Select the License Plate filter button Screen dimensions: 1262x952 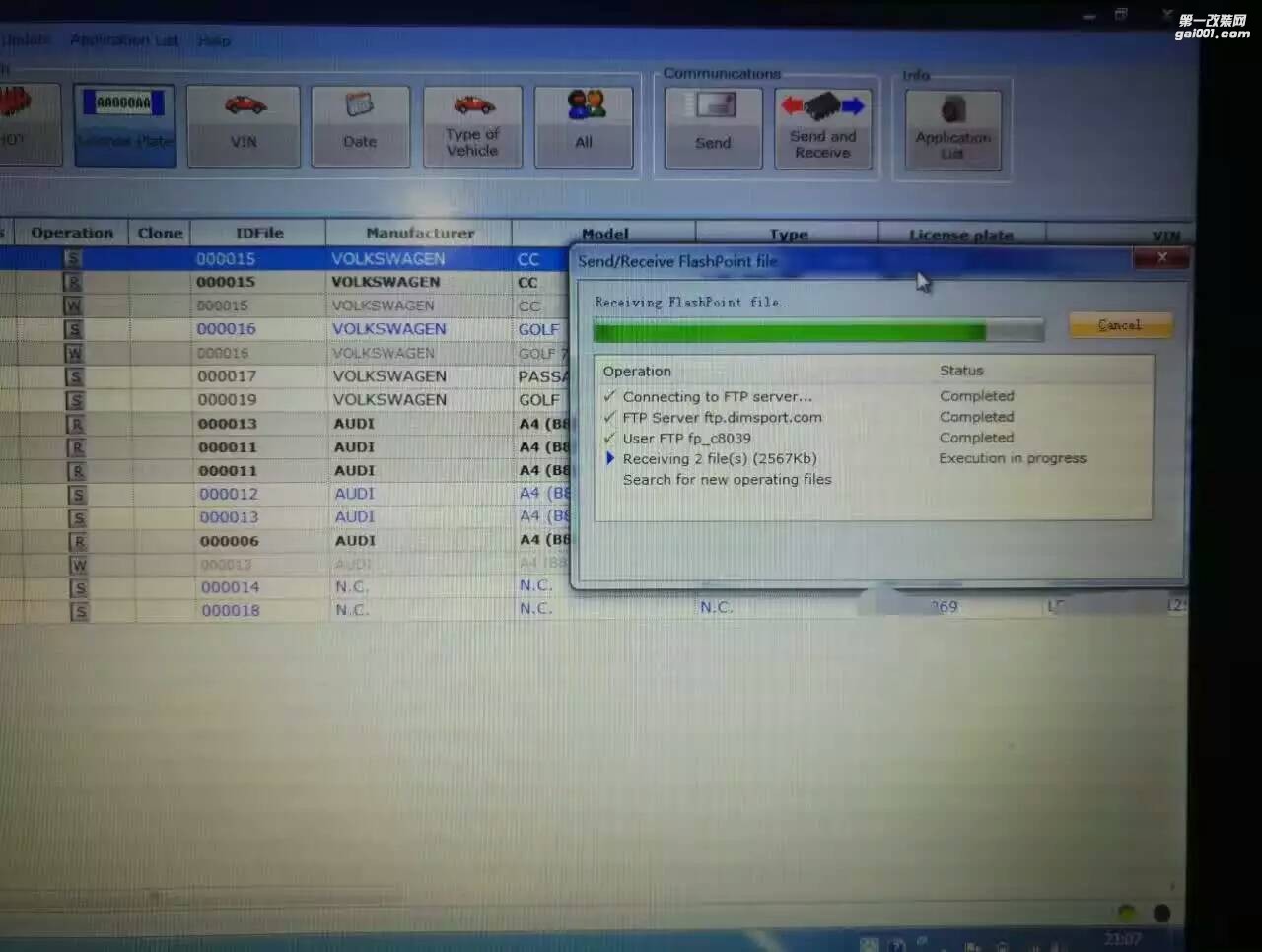click(x=124, y=124)
